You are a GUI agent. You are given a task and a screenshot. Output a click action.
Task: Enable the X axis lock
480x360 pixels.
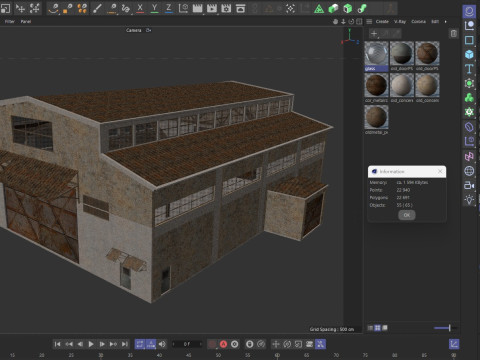(140, 8)
